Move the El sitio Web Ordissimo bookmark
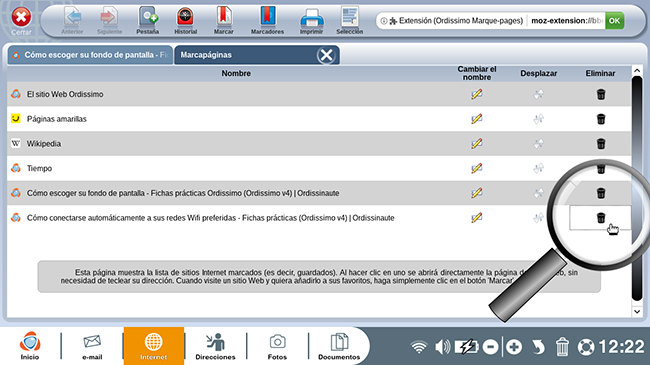 coord(538,95)
